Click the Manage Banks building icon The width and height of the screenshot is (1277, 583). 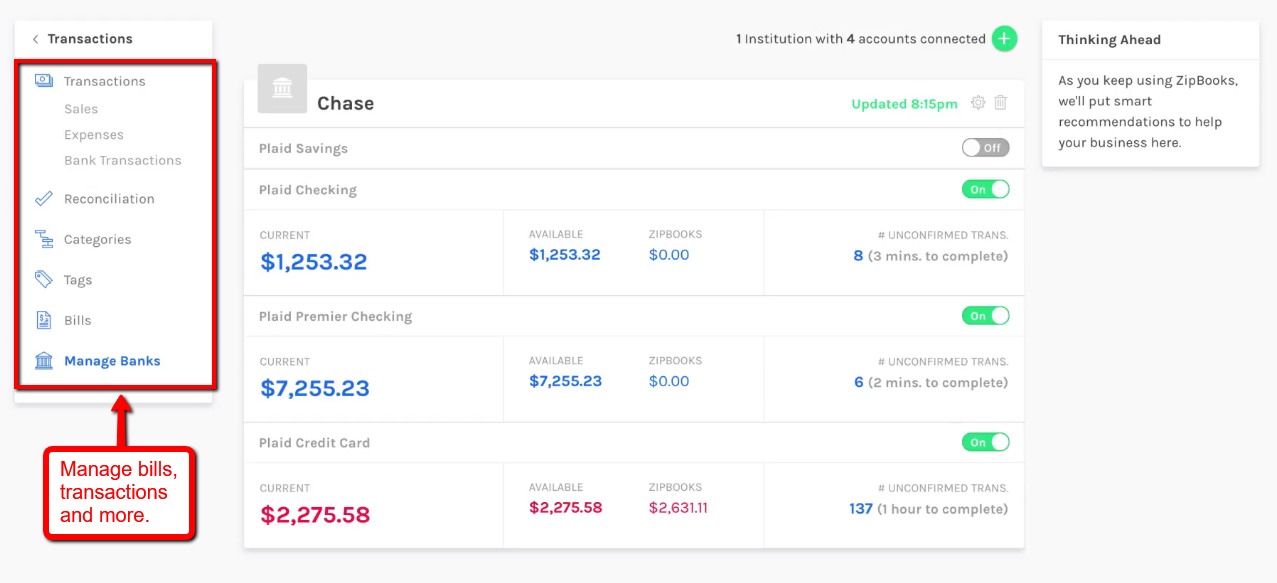44,361
